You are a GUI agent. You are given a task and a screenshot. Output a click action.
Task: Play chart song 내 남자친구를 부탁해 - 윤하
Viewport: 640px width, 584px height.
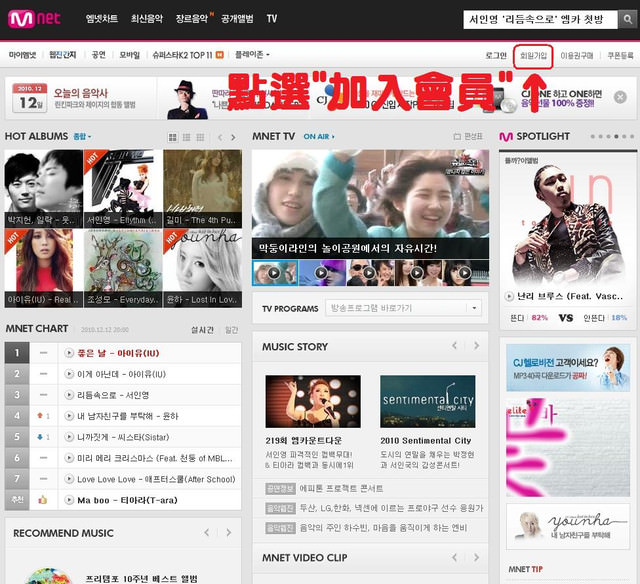[x=69, y=416]
